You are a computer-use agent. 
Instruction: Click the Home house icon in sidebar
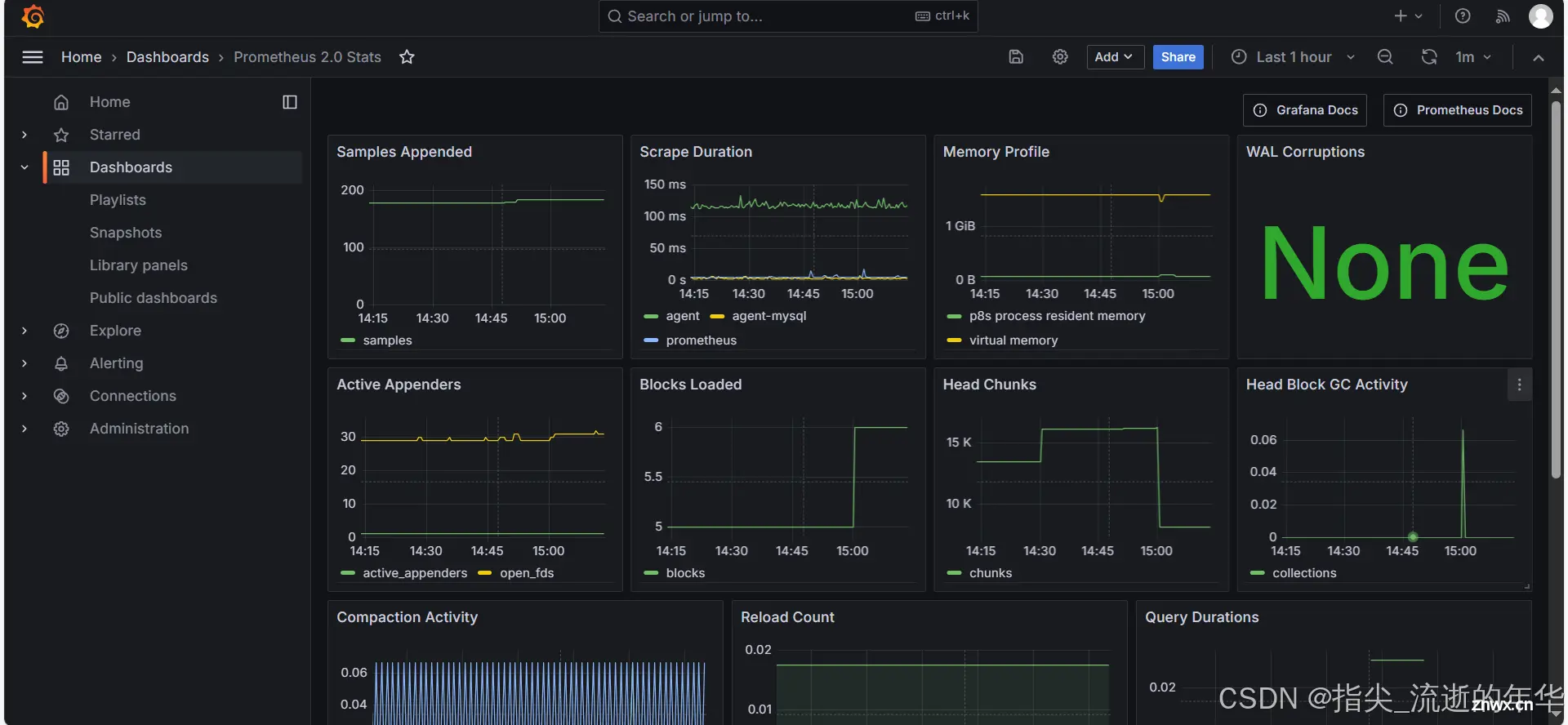pyautogui.click(x=61, y=102)
